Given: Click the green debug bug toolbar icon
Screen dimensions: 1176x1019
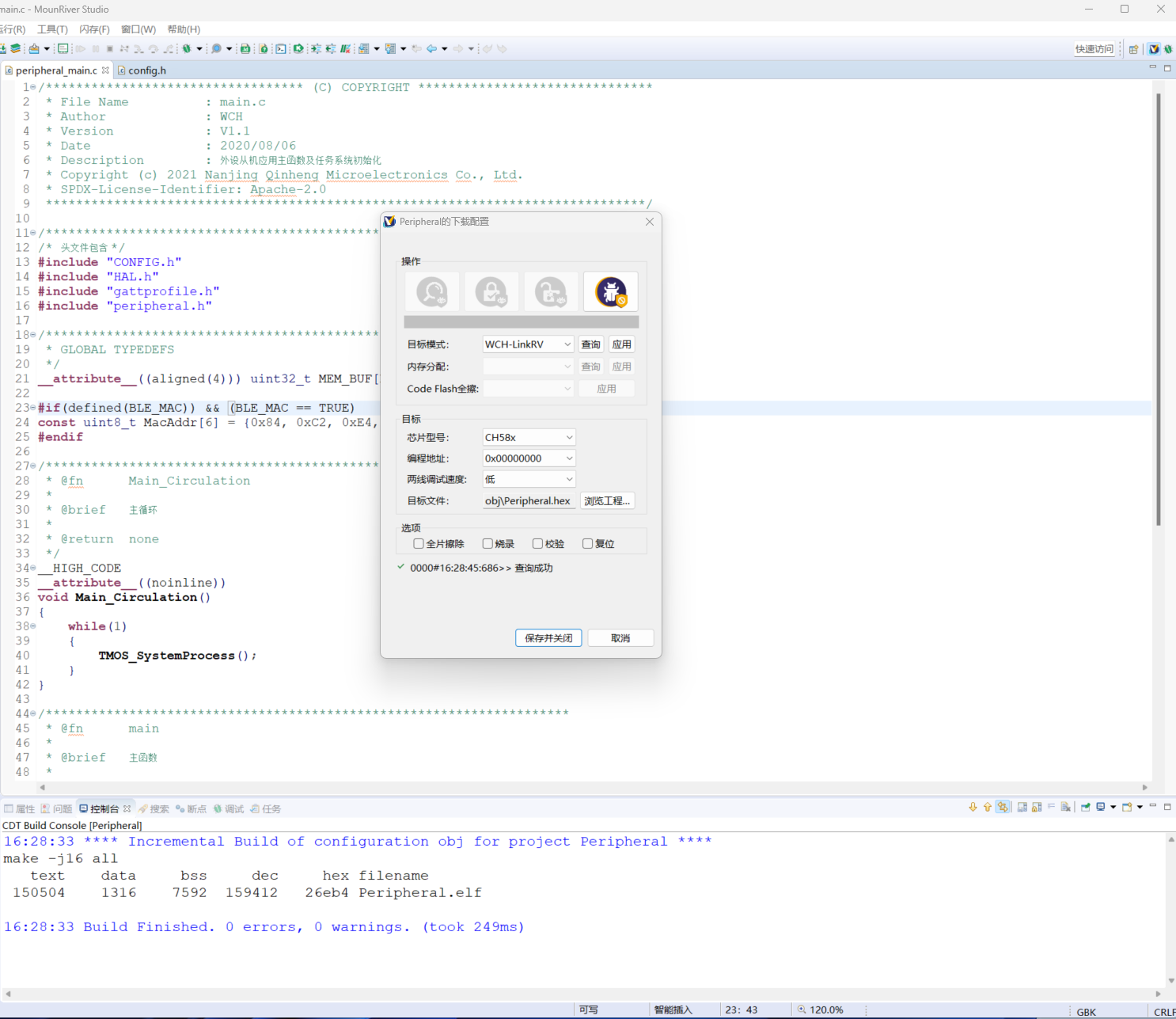Looking at the screenshot, I should point(187,49).
